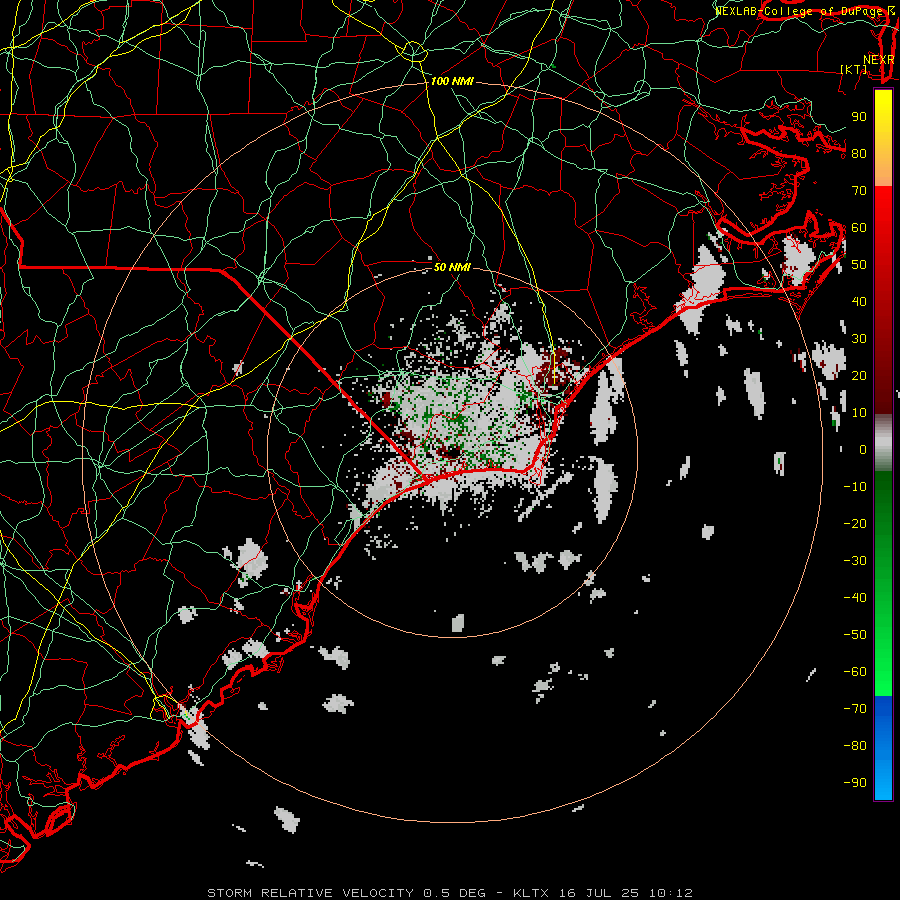Click the -80 value on the velocity scale
Screen dimensions: 900x900
click(x=855, y=746)
